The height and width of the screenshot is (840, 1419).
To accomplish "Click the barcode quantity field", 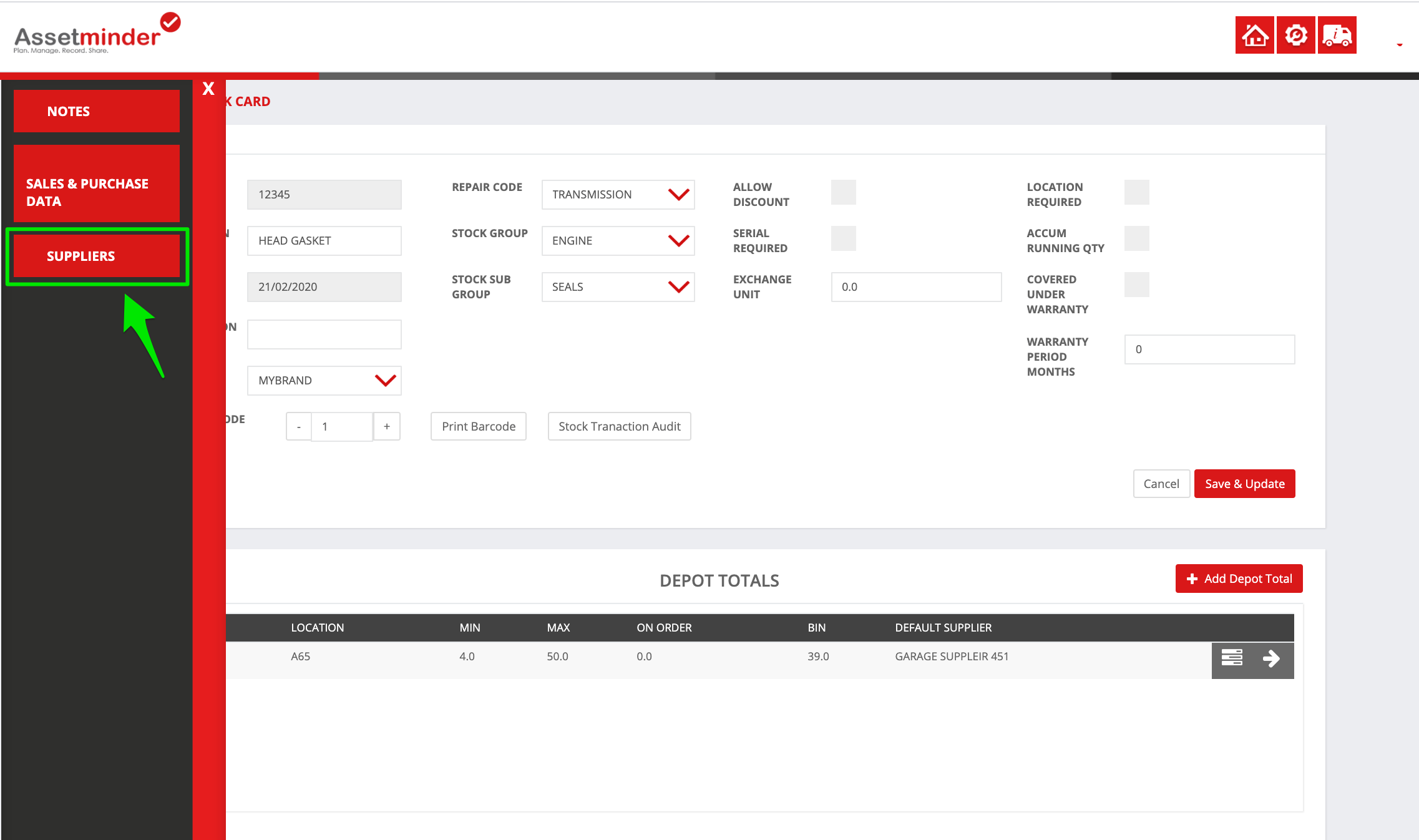I will pos(343,427).
